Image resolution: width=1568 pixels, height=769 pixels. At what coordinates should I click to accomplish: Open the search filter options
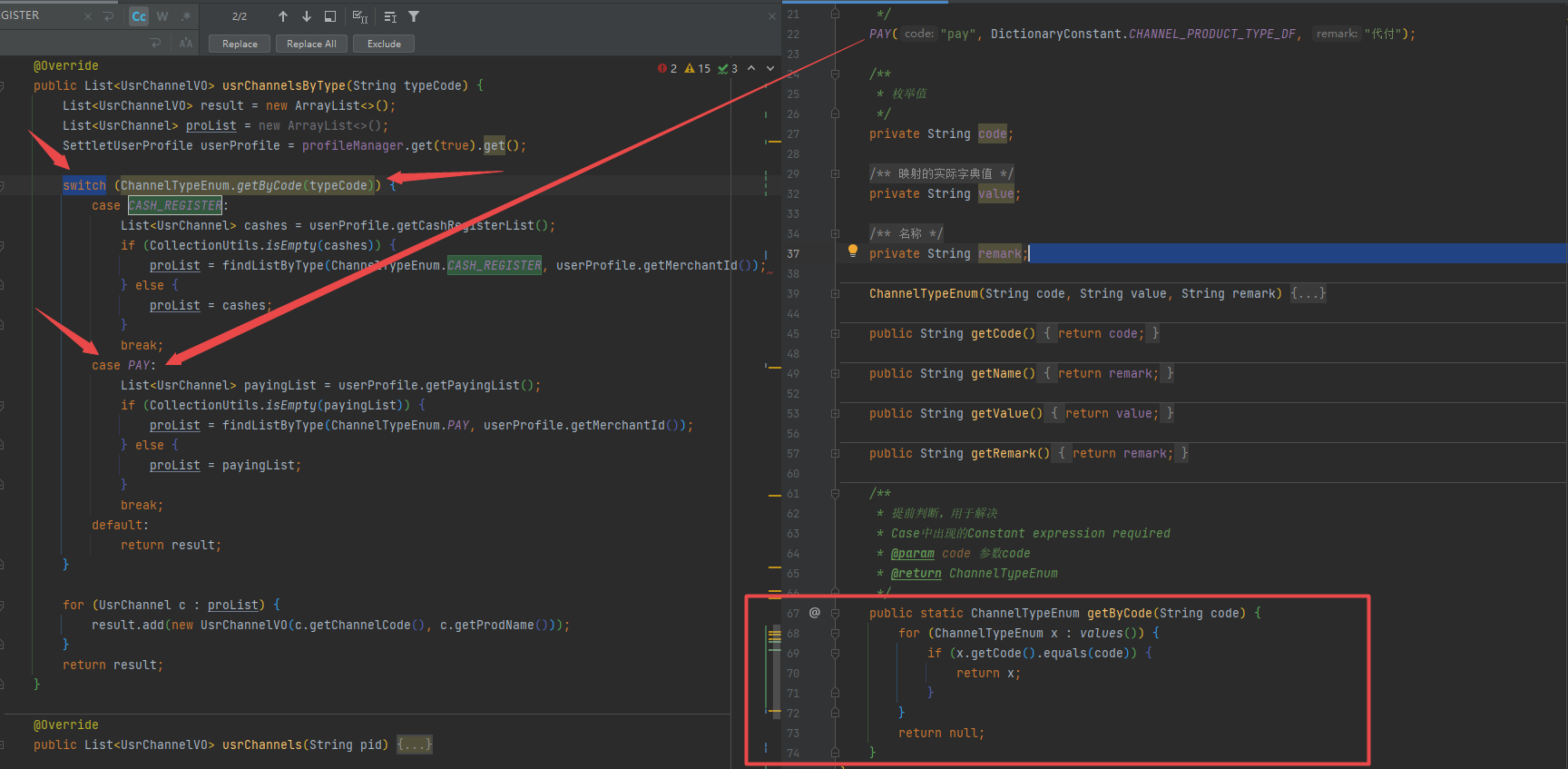click(414, 16)
